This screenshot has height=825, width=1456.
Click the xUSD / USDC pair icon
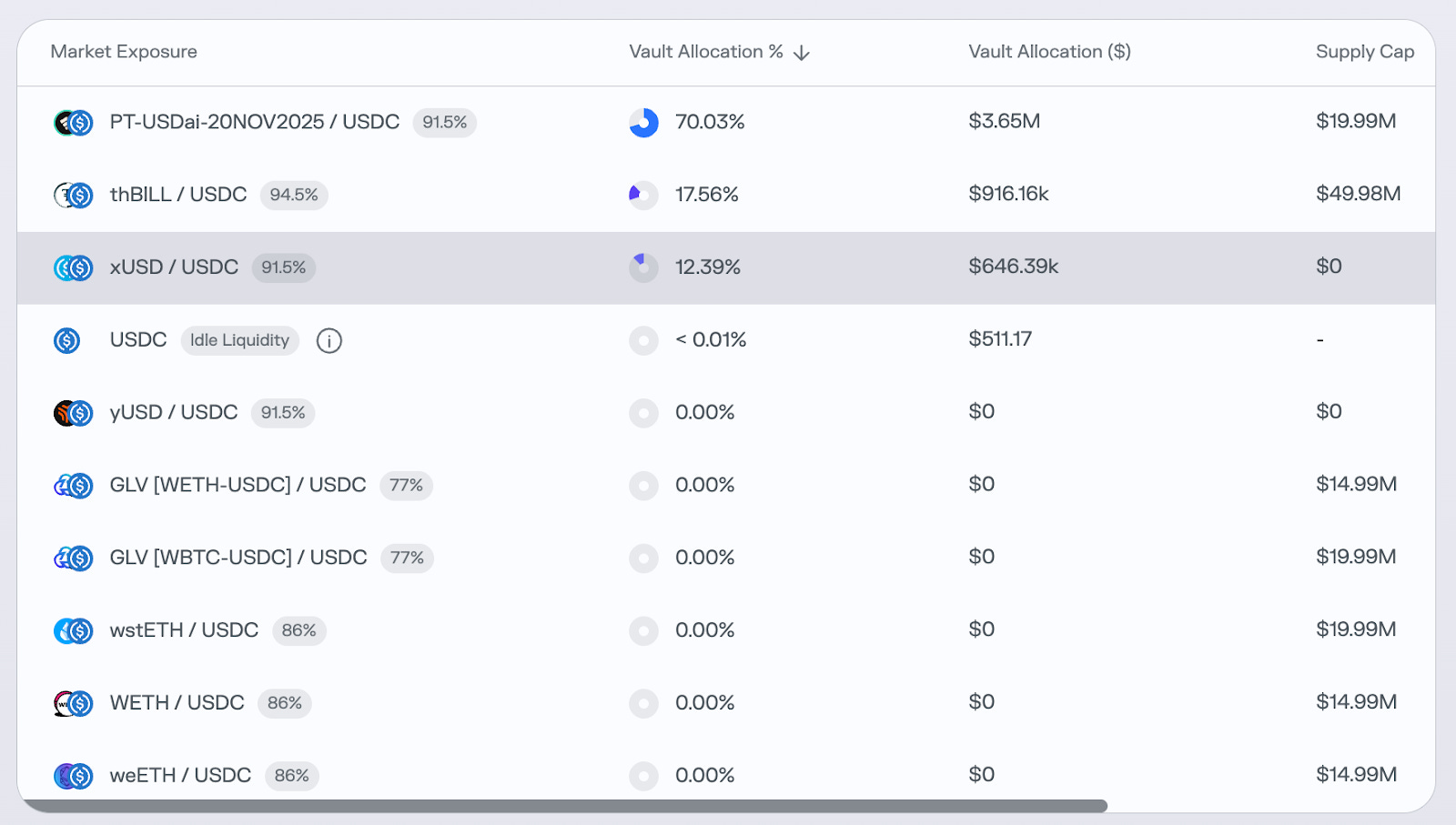73,267
